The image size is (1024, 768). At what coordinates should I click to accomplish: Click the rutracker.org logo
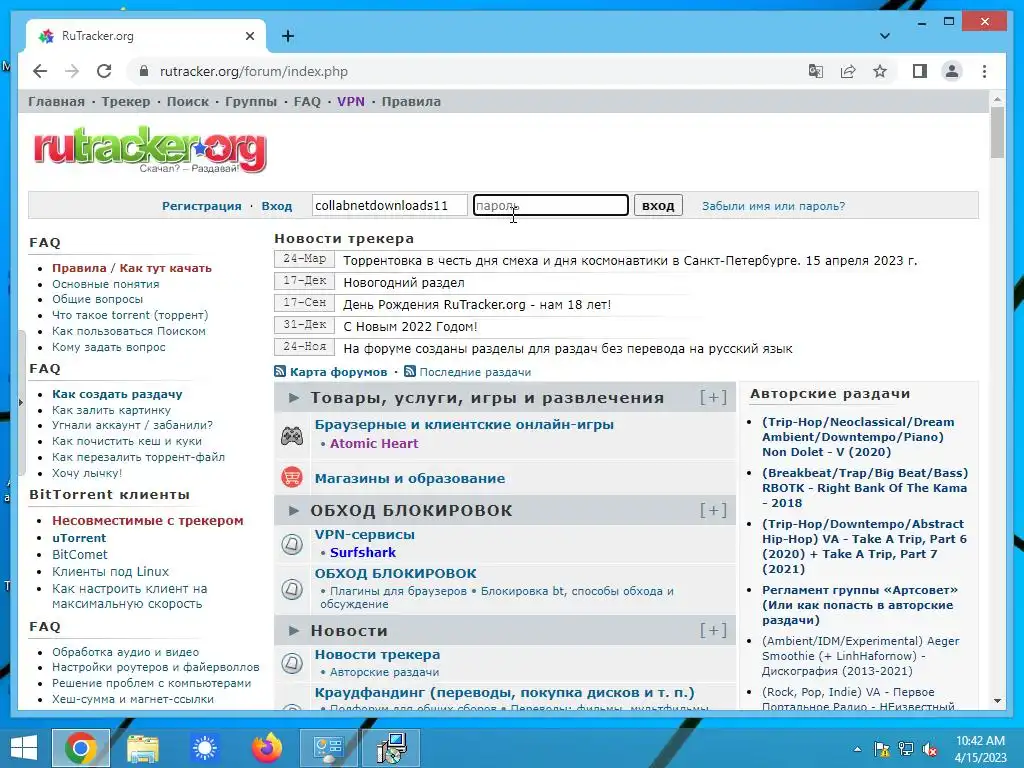pyautogui.click(x=150, y=150)
